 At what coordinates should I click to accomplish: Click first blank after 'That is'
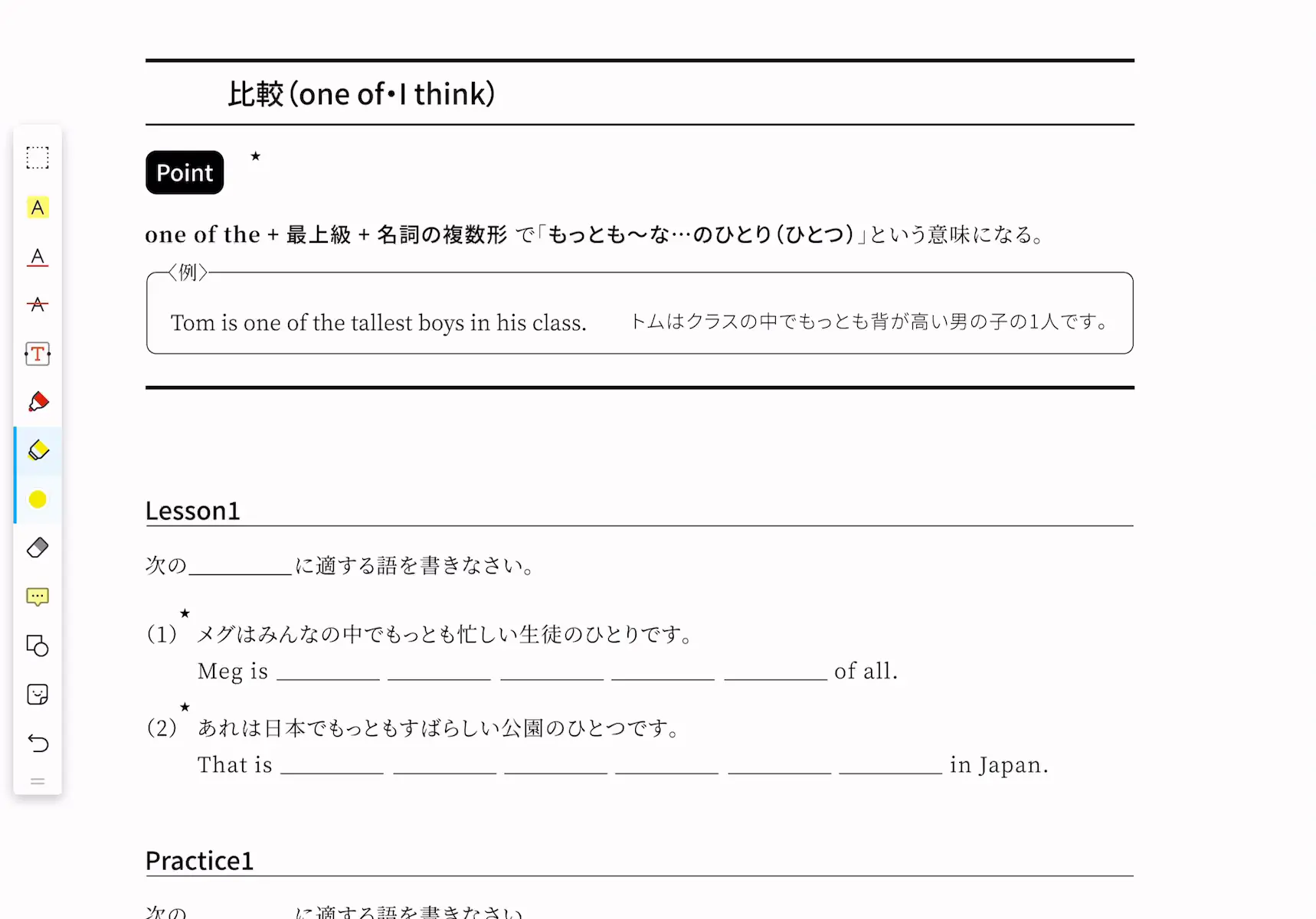[332, 765]
